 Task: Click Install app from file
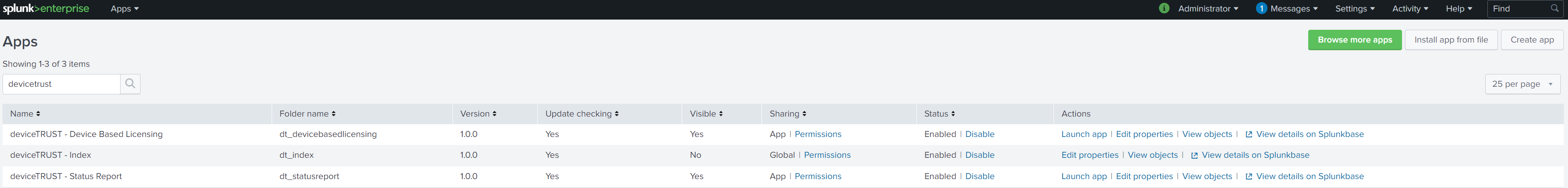pos(1450,40)
